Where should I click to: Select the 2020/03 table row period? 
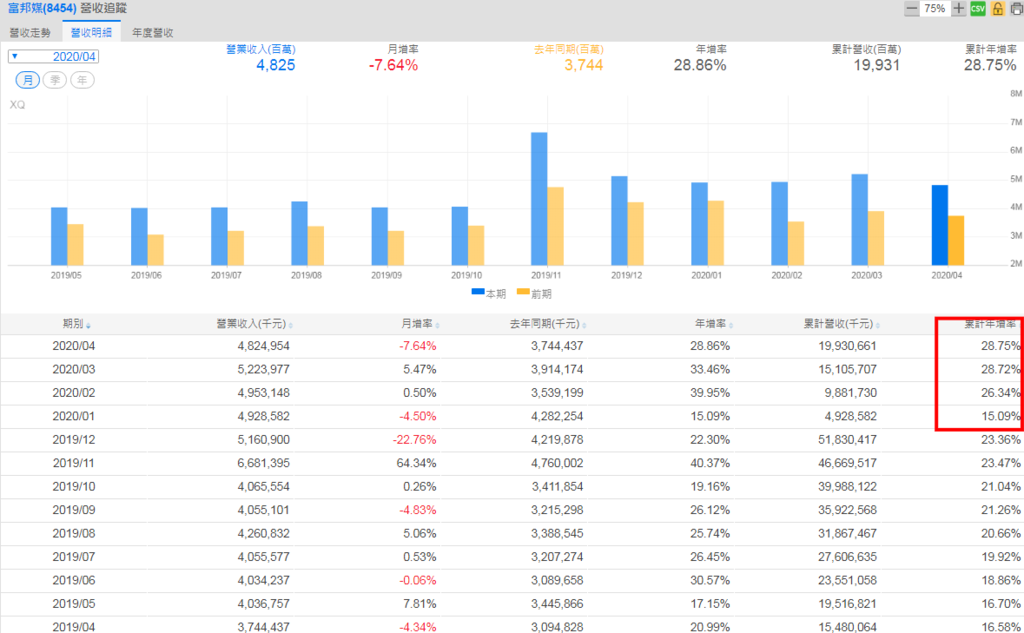[73, 370]
